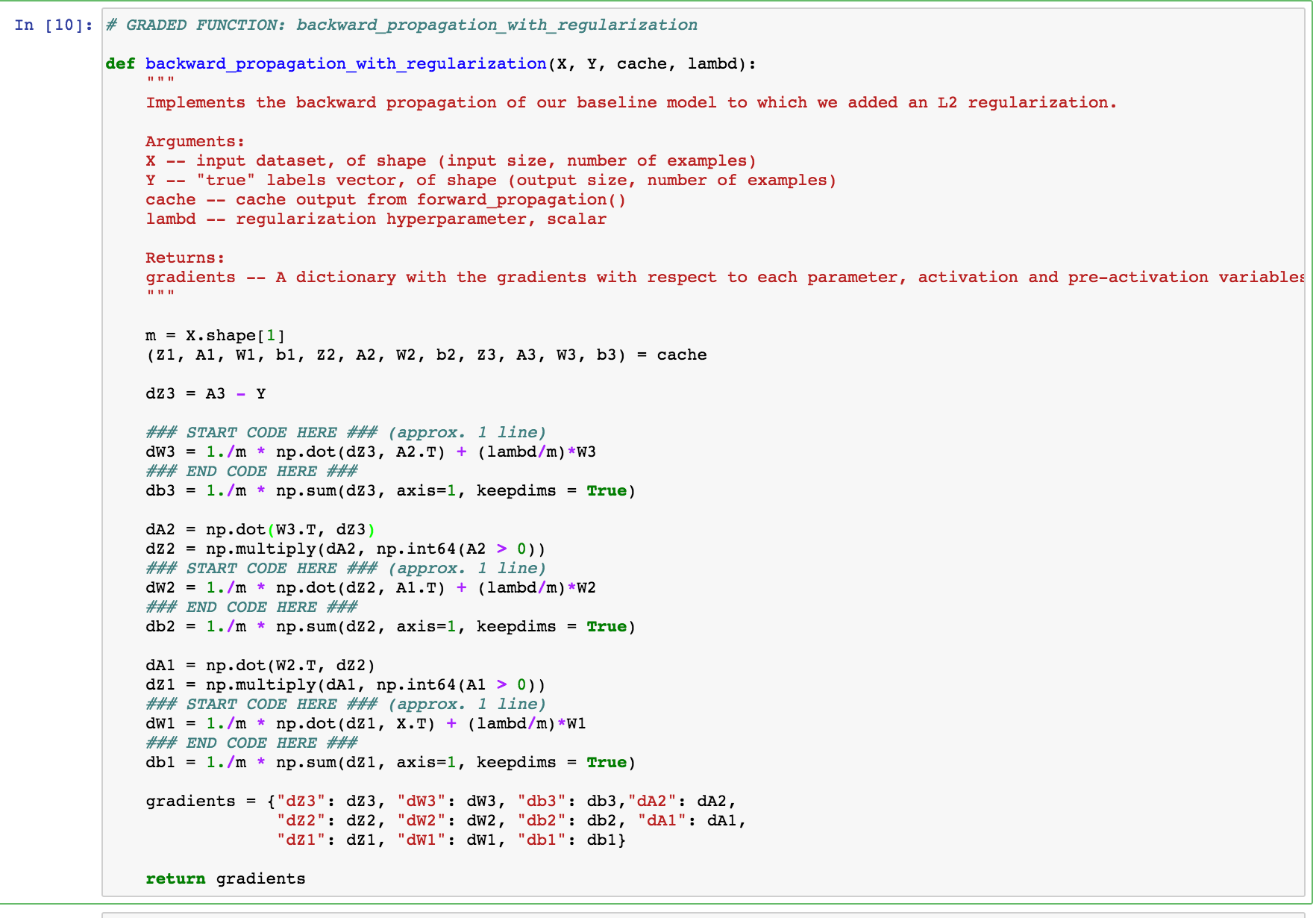
Task: Click the END CODE HERE comment above db3
Action: coord(251,471)
